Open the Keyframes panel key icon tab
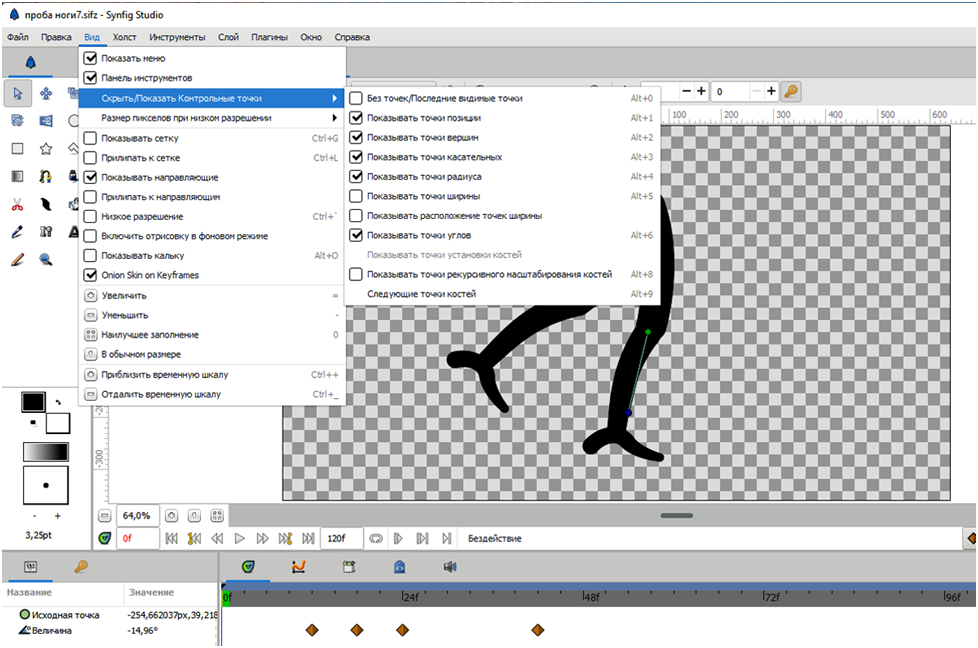 [x=80, y=566]
